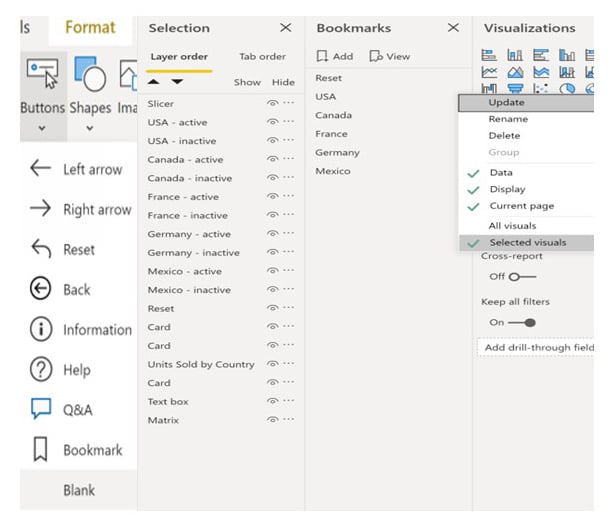Open the Shapes dropdown chevron
616x528 pixels.
(x=90, y=128)
